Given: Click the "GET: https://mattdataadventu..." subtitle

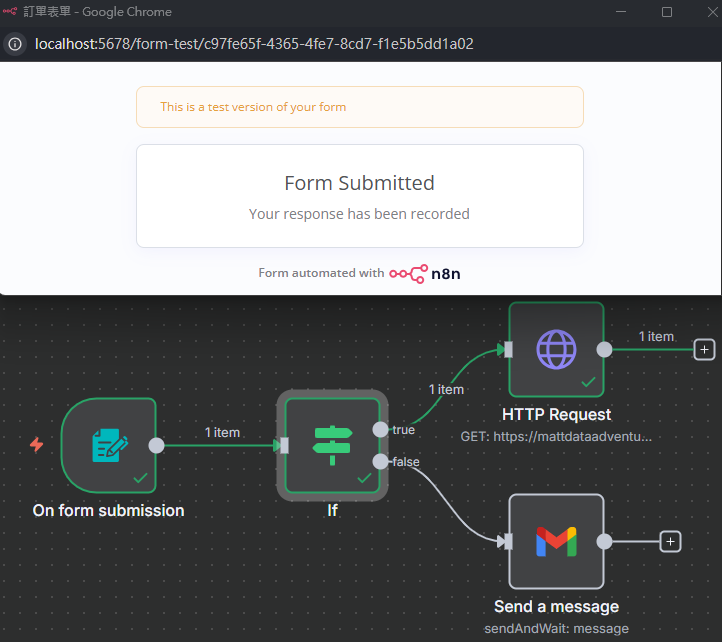Looking at the screenshot, I should 556,437.
